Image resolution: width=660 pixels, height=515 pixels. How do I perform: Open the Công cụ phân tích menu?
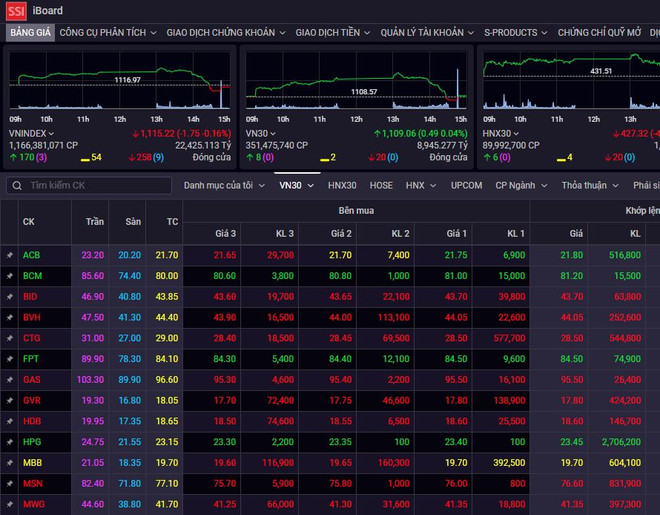107,33
